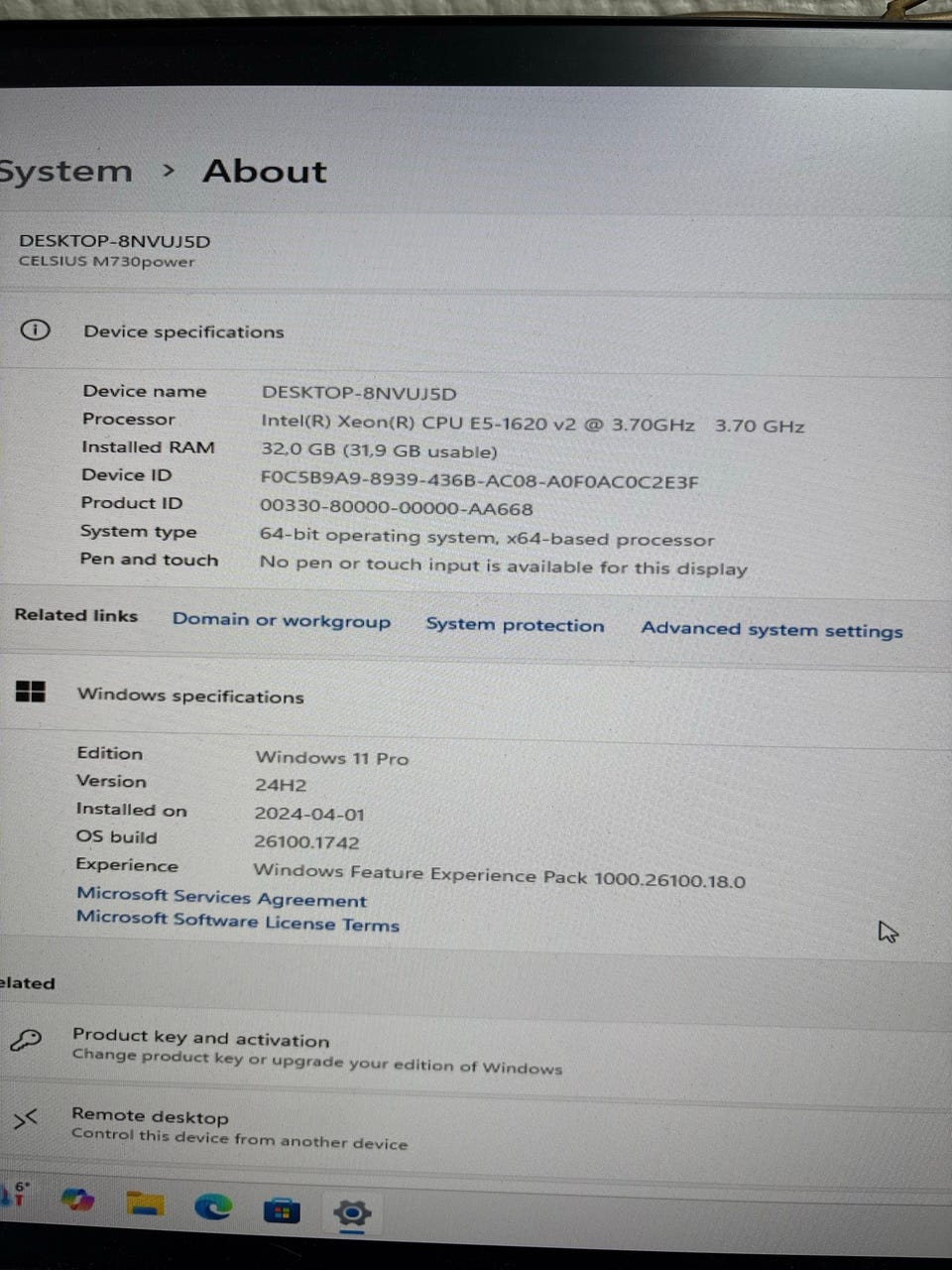Click the Xeon E5-1620 v2 processor value
This screenshot has width=952, height=1270.
[533, 425]
